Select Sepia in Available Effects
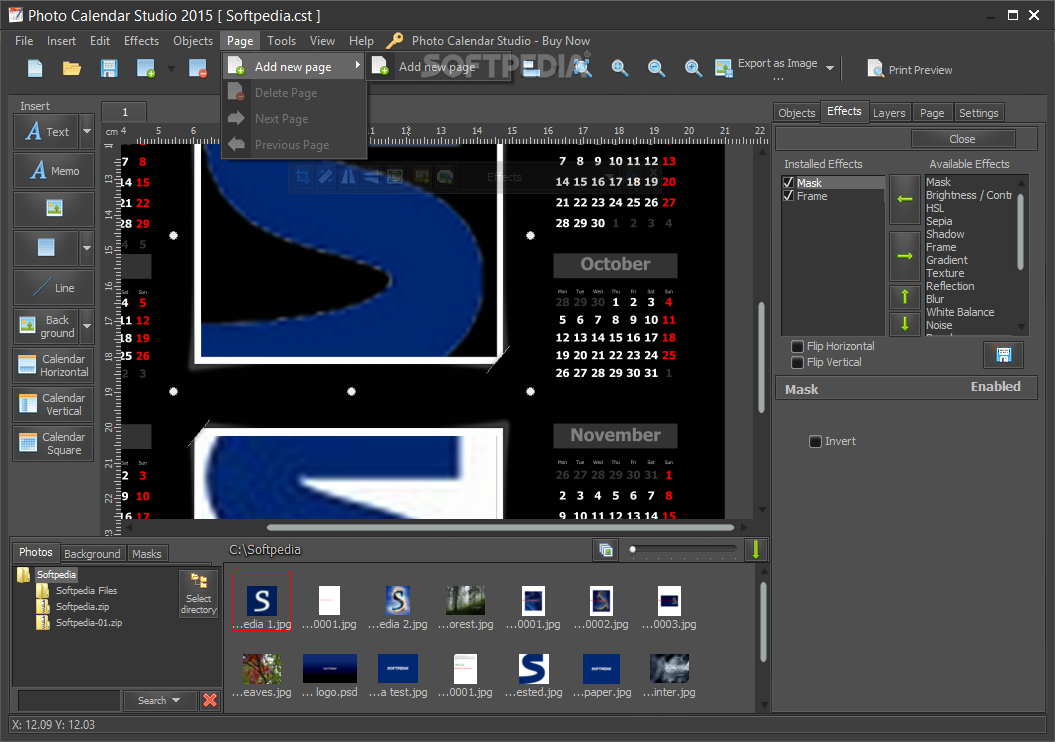Viewport: 1055px width, 742px height. (x=939, y=221)
